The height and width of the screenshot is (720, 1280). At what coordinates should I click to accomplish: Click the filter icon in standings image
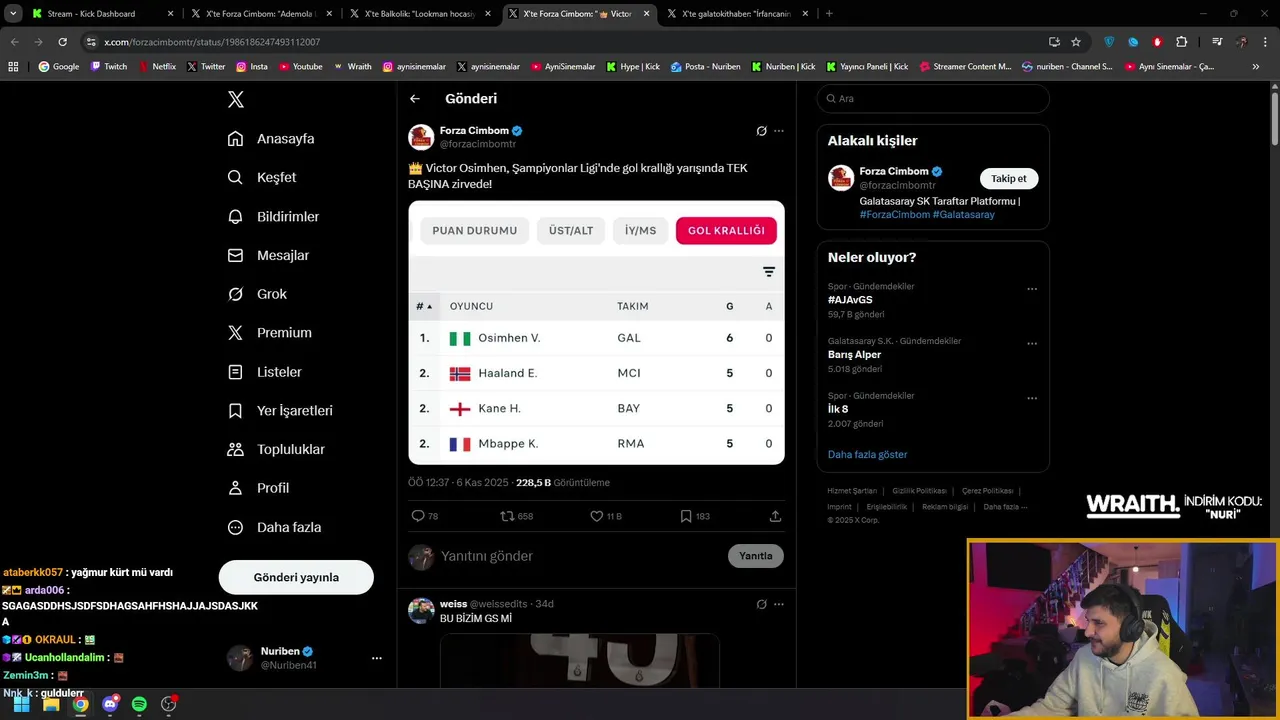coord(769,272)
